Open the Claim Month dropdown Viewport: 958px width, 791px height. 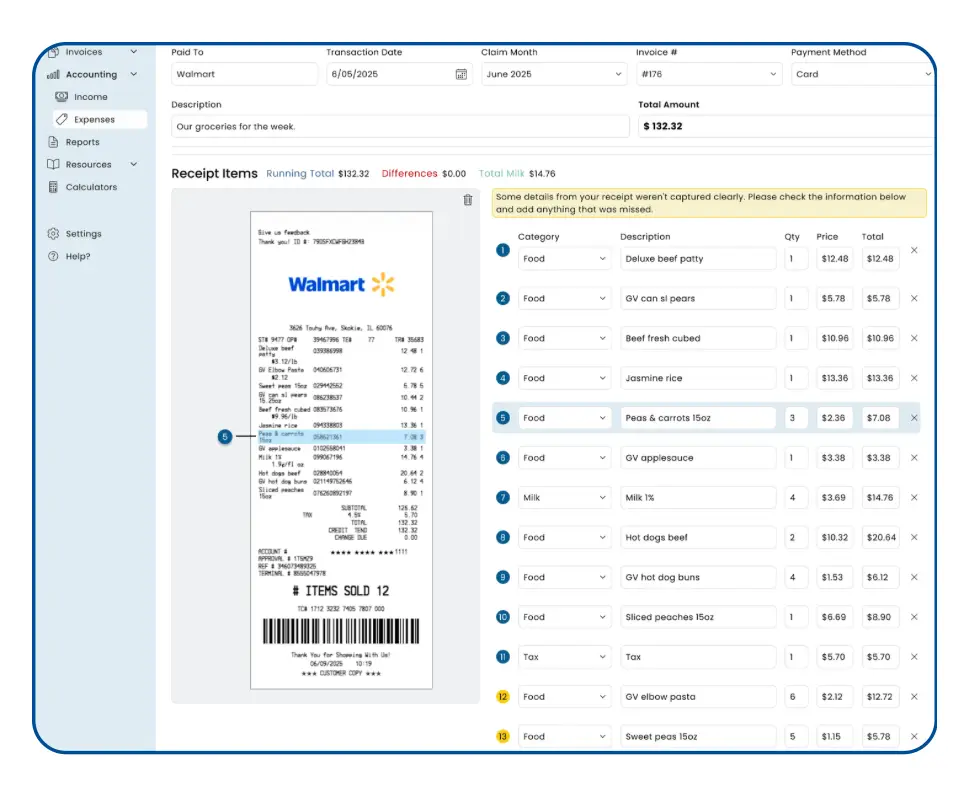[553, 74]
